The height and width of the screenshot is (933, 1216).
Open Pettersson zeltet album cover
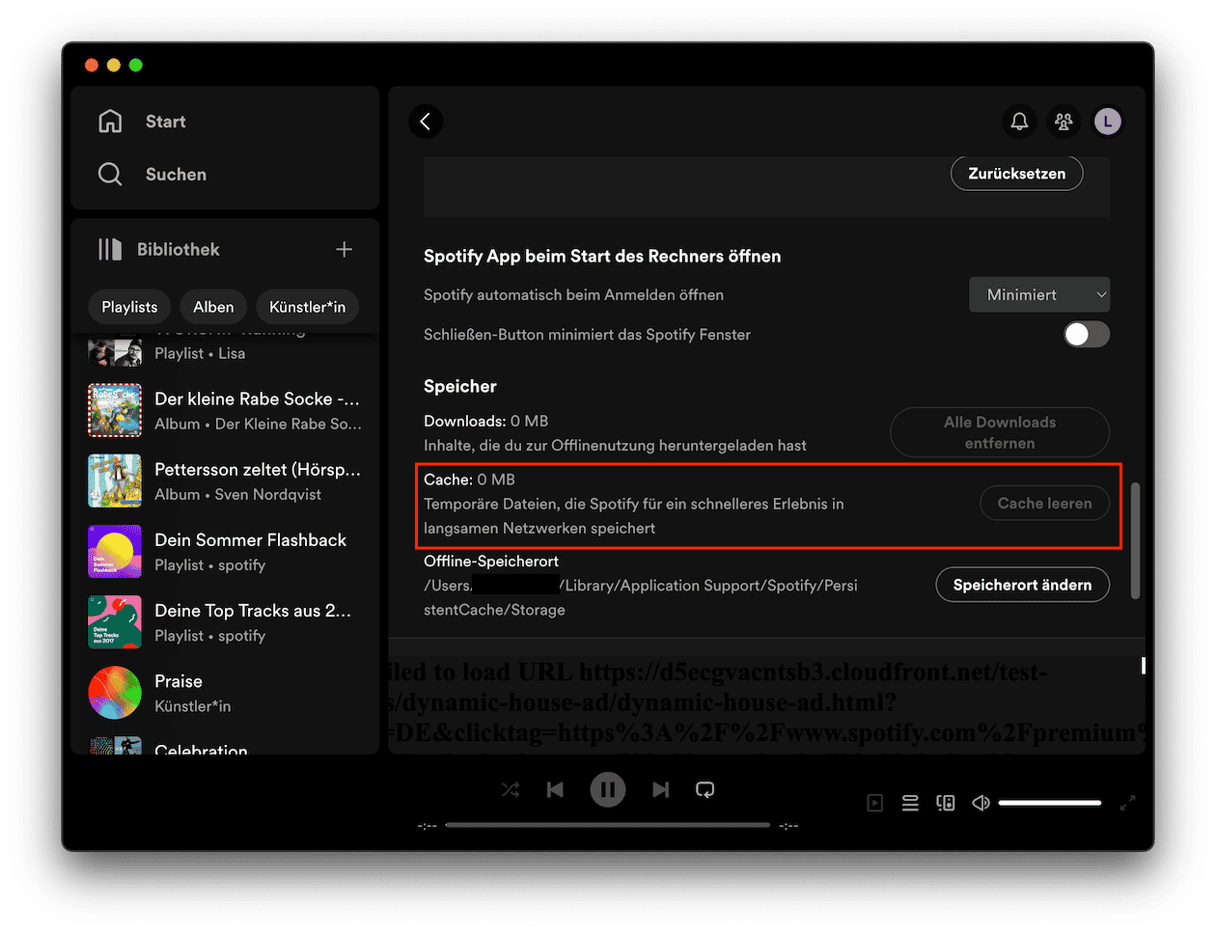(x=114, y=481)
